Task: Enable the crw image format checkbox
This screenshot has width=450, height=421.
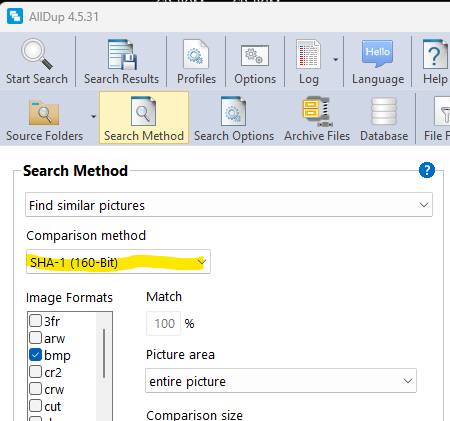Action: [x=35, y=389]
